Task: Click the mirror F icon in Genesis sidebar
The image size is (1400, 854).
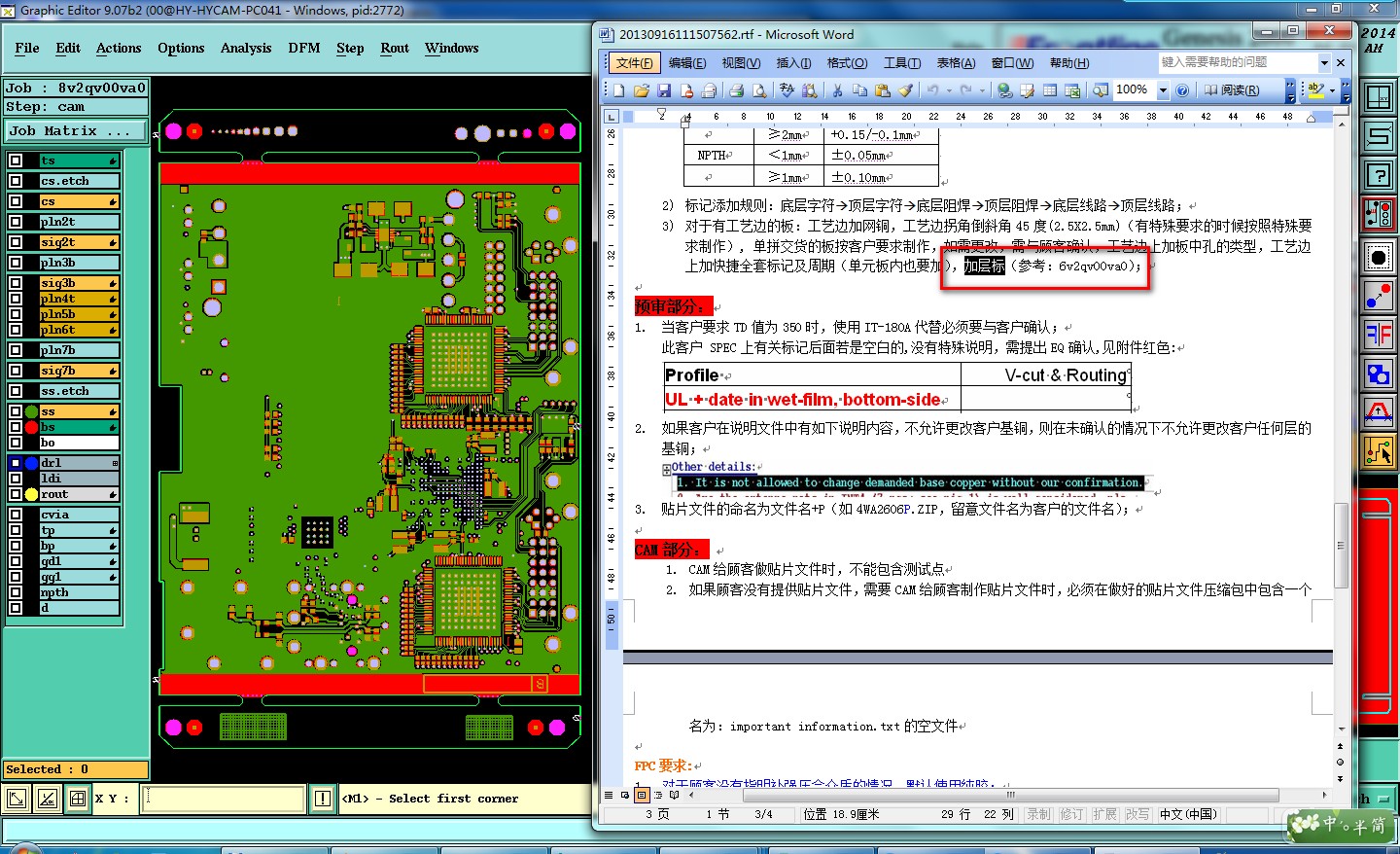Action: tap(1379, 335)
